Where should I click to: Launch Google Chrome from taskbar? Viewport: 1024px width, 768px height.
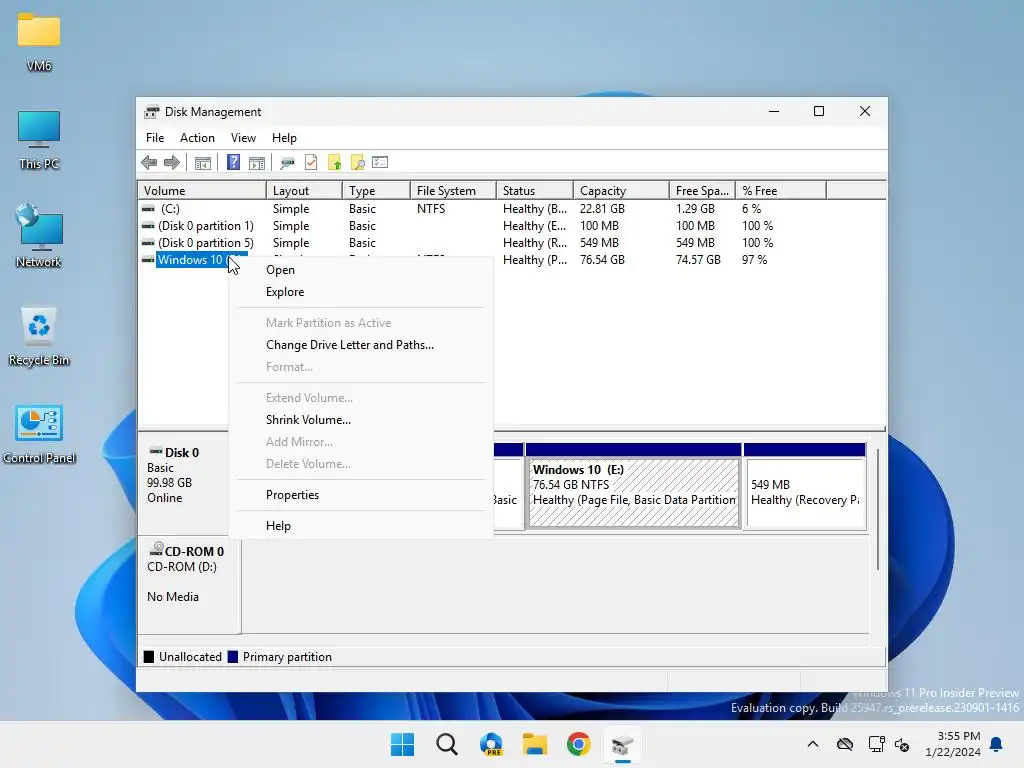(x=579, y=744)
